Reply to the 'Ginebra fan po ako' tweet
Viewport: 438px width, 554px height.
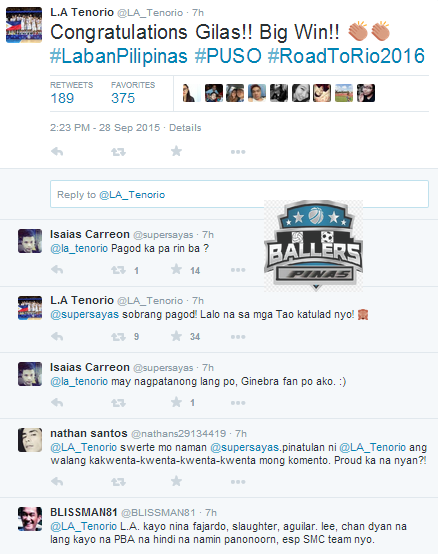coord(57,402)
